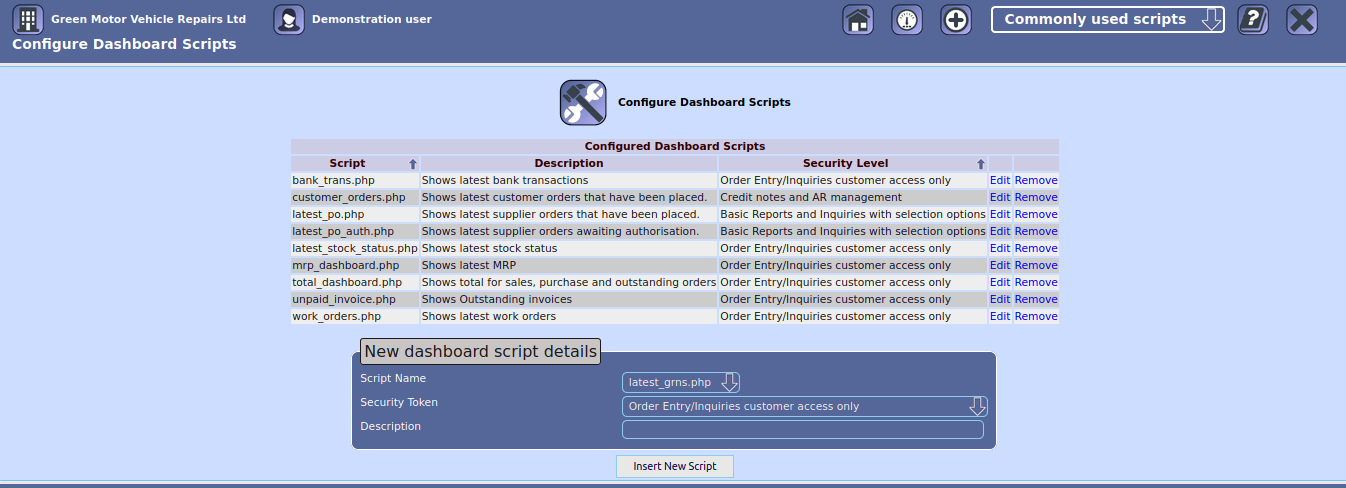The width and height of the screenshot is (1346, 488).
Task: Click the Insert New Script button
Action: tap(675, 467)
